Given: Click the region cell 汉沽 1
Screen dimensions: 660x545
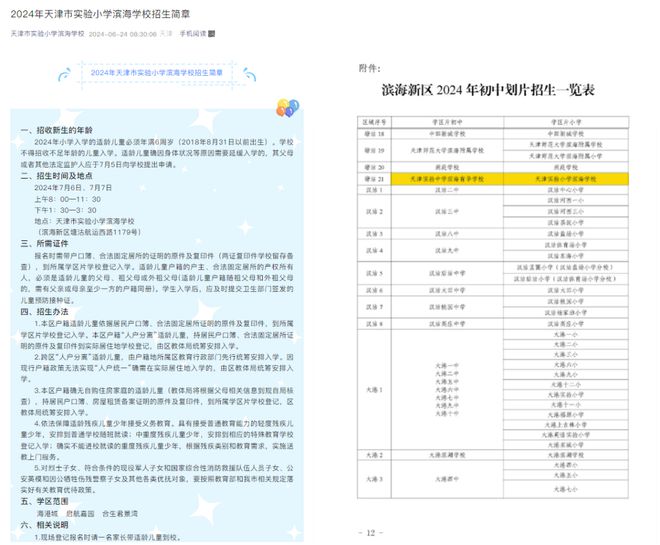Looking at the screenshot, I should [374, 190].
